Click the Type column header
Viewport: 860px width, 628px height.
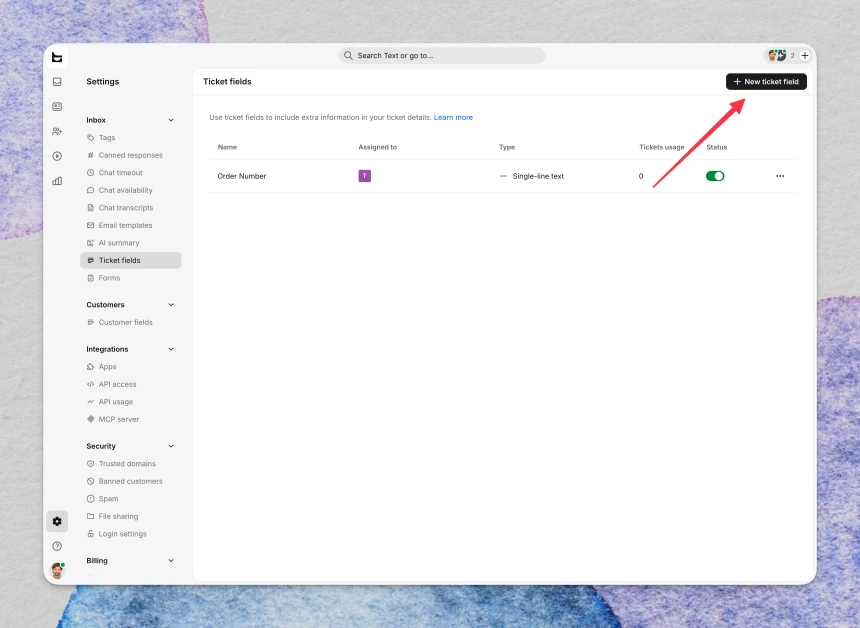point(507,147)
